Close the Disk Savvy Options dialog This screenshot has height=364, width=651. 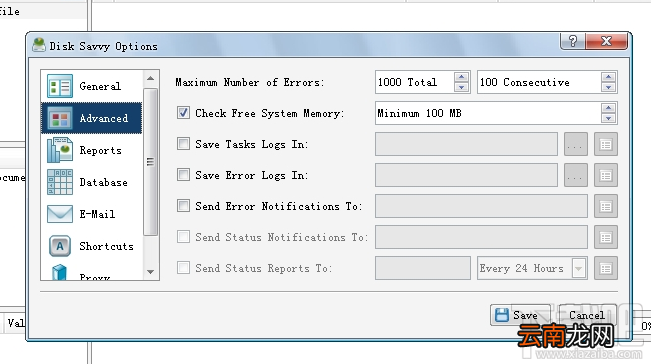(x=606, y=41)
